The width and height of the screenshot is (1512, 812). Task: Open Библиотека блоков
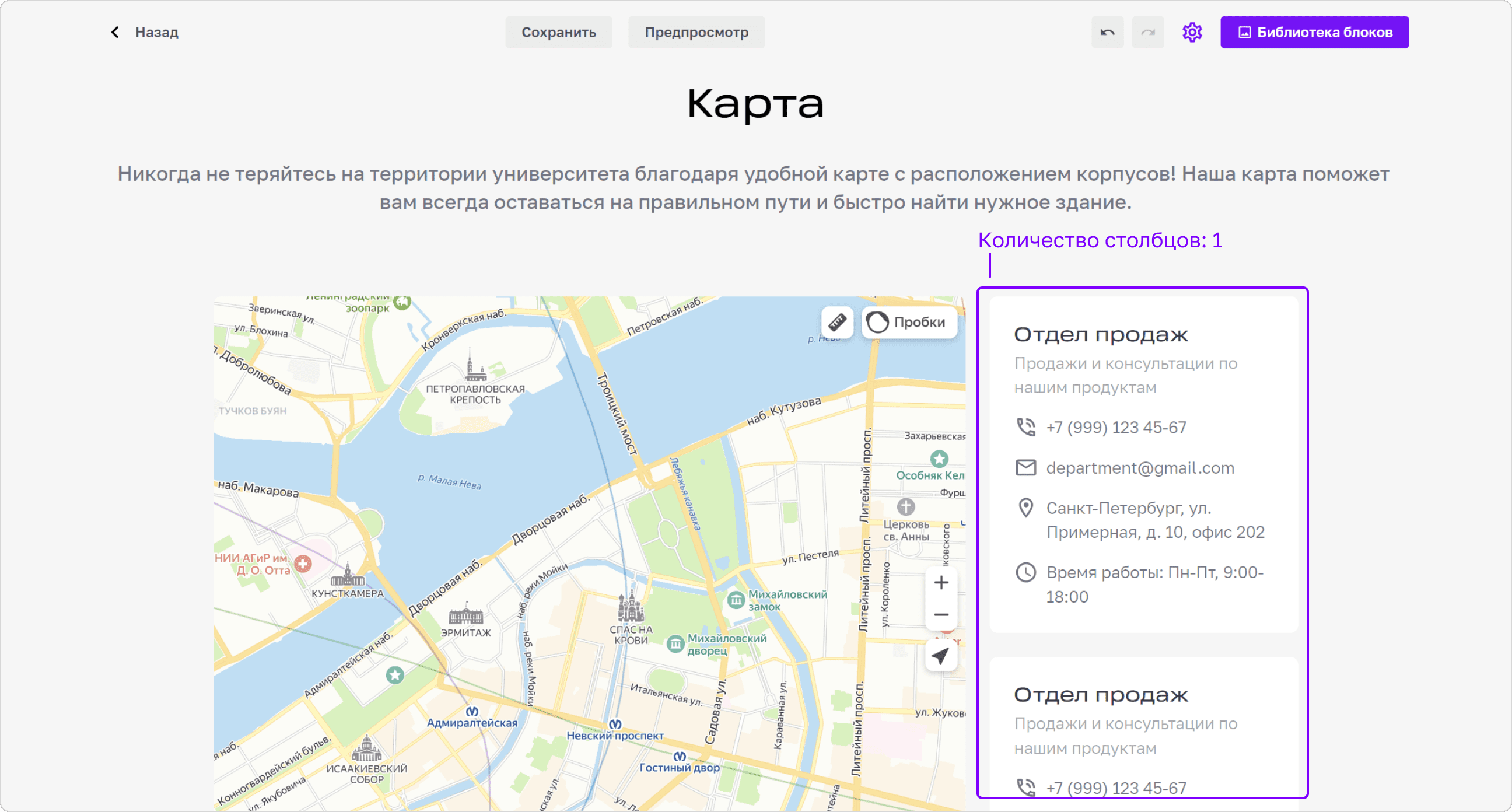[1314, 32]
